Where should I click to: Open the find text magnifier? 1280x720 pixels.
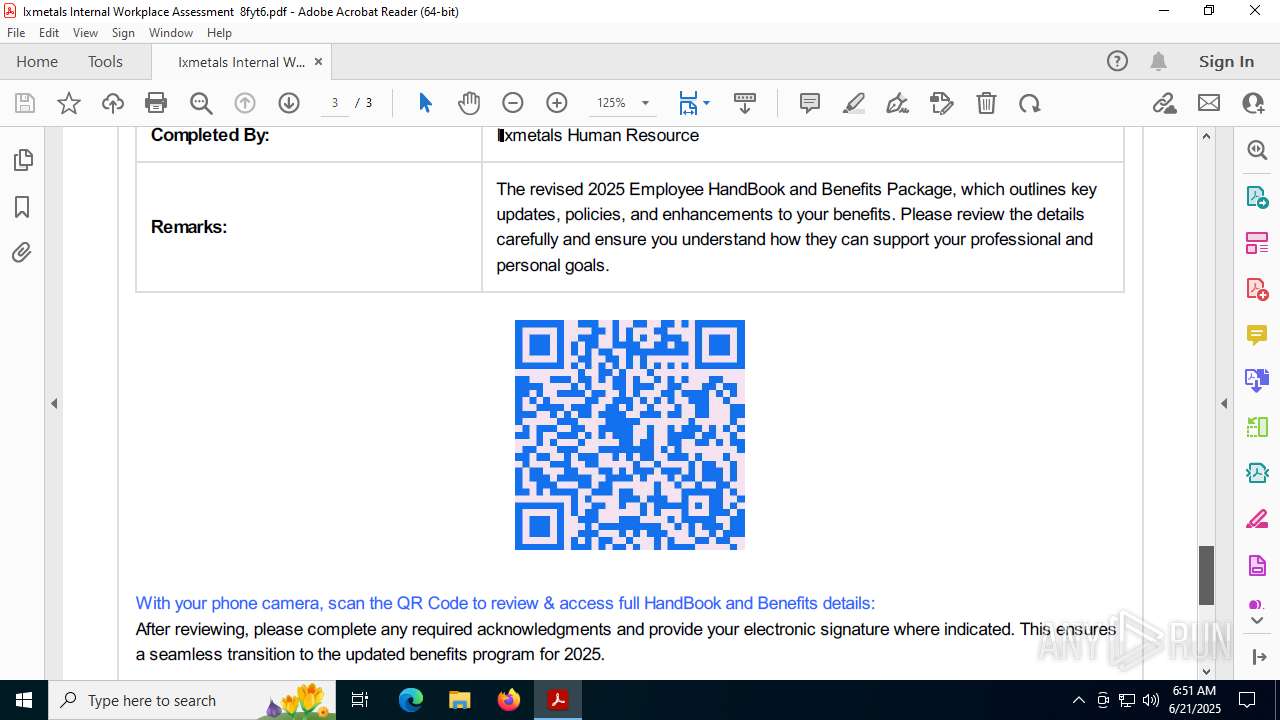(201, 103)
